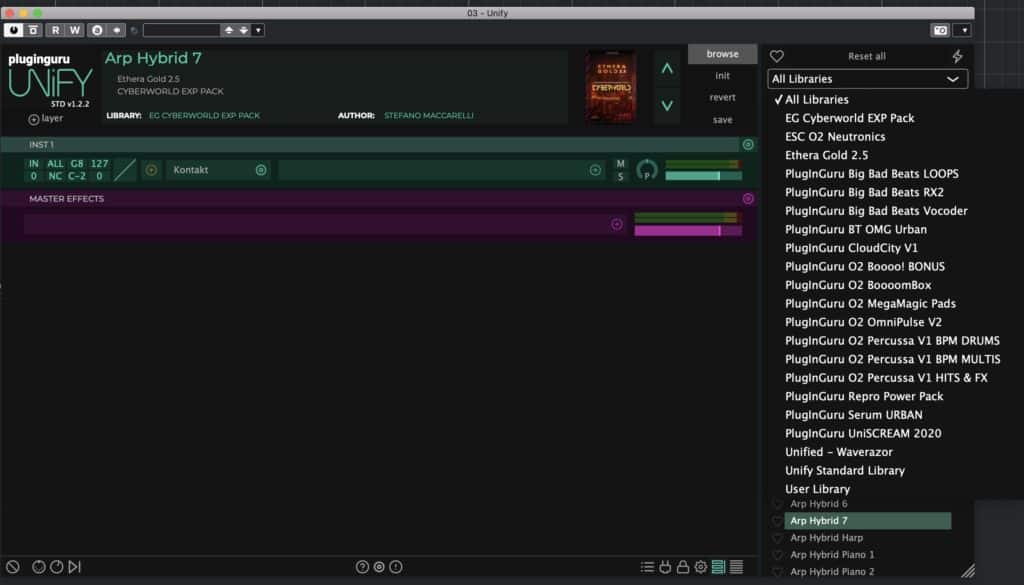The image size is (1024, 585).
Task: Click the W write automation button
Action: [x=74, y=30]
